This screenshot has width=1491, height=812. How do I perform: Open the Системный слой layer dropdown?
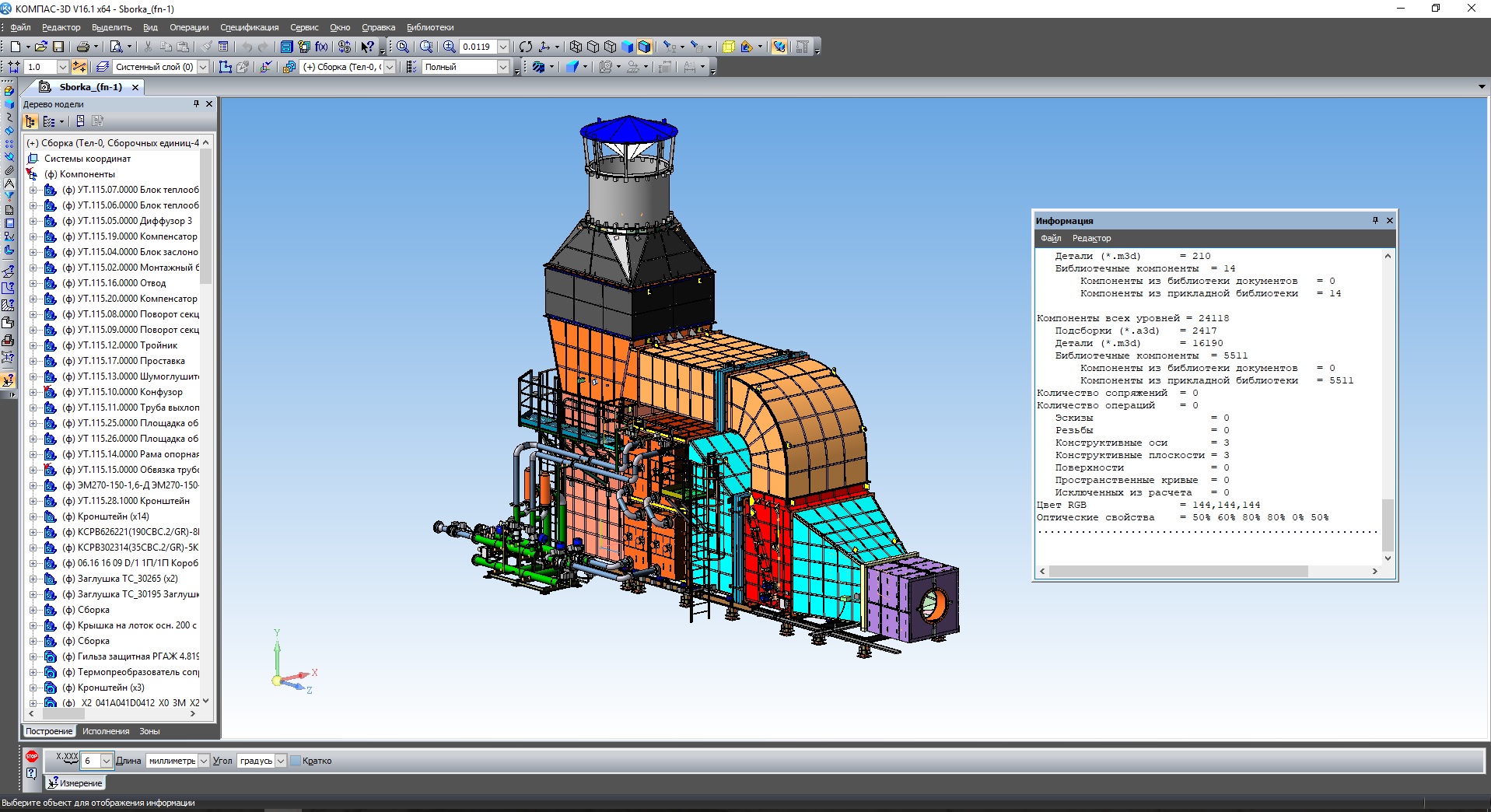point(203,67)
